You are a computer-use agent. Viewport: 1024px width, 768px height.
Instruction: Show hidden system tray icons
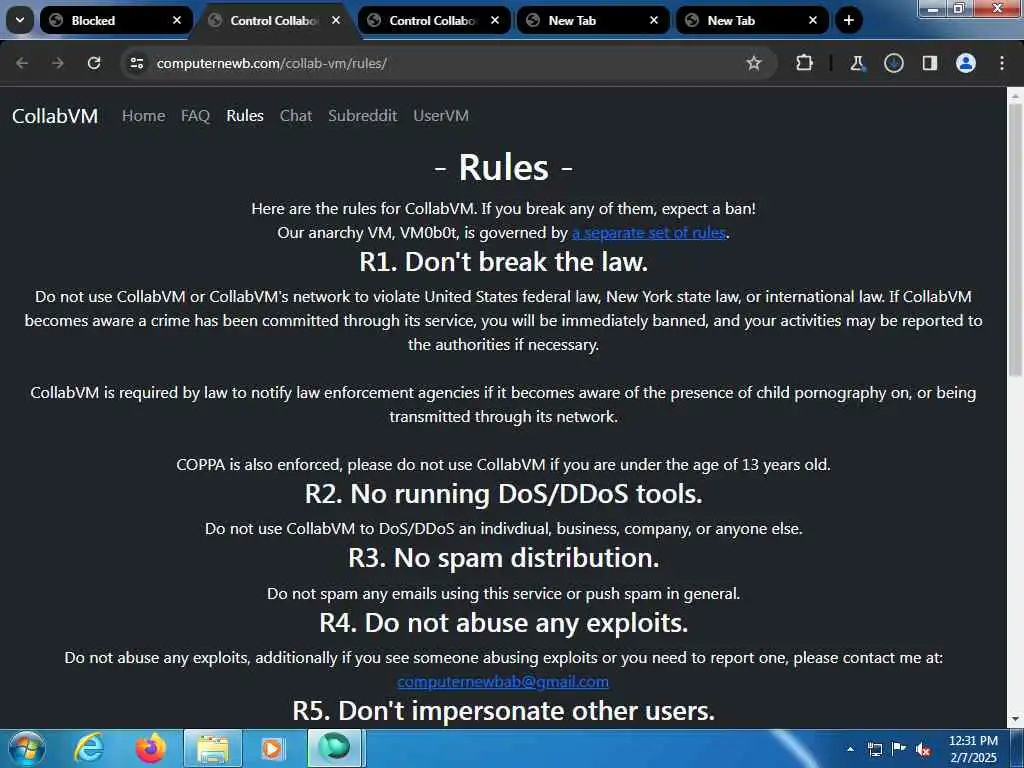point(850,749)
